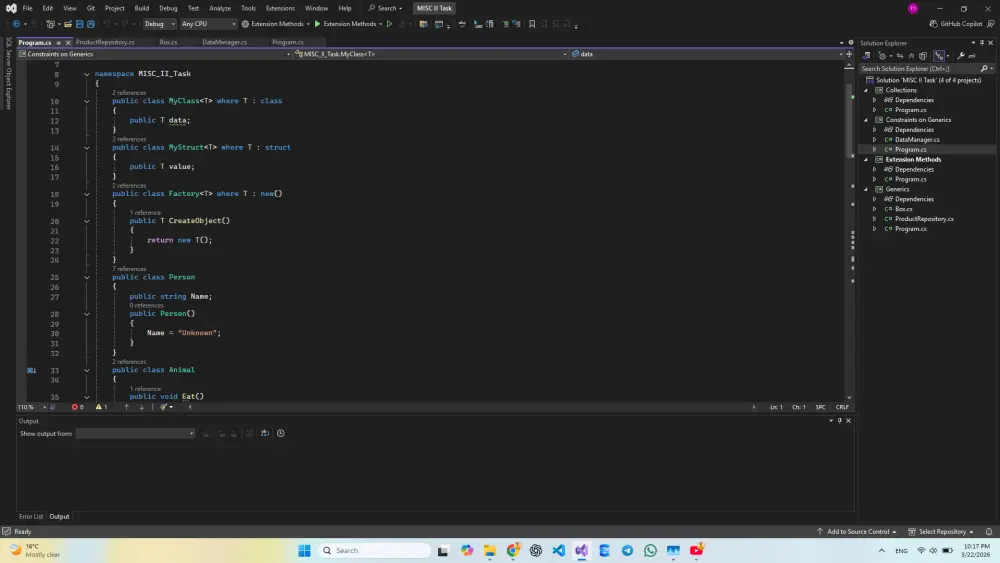The image size is (1000, 563).
Task: Open Visual Studio from the Windows taskbar
Action: pyautogui.click(x=581, y=550)
